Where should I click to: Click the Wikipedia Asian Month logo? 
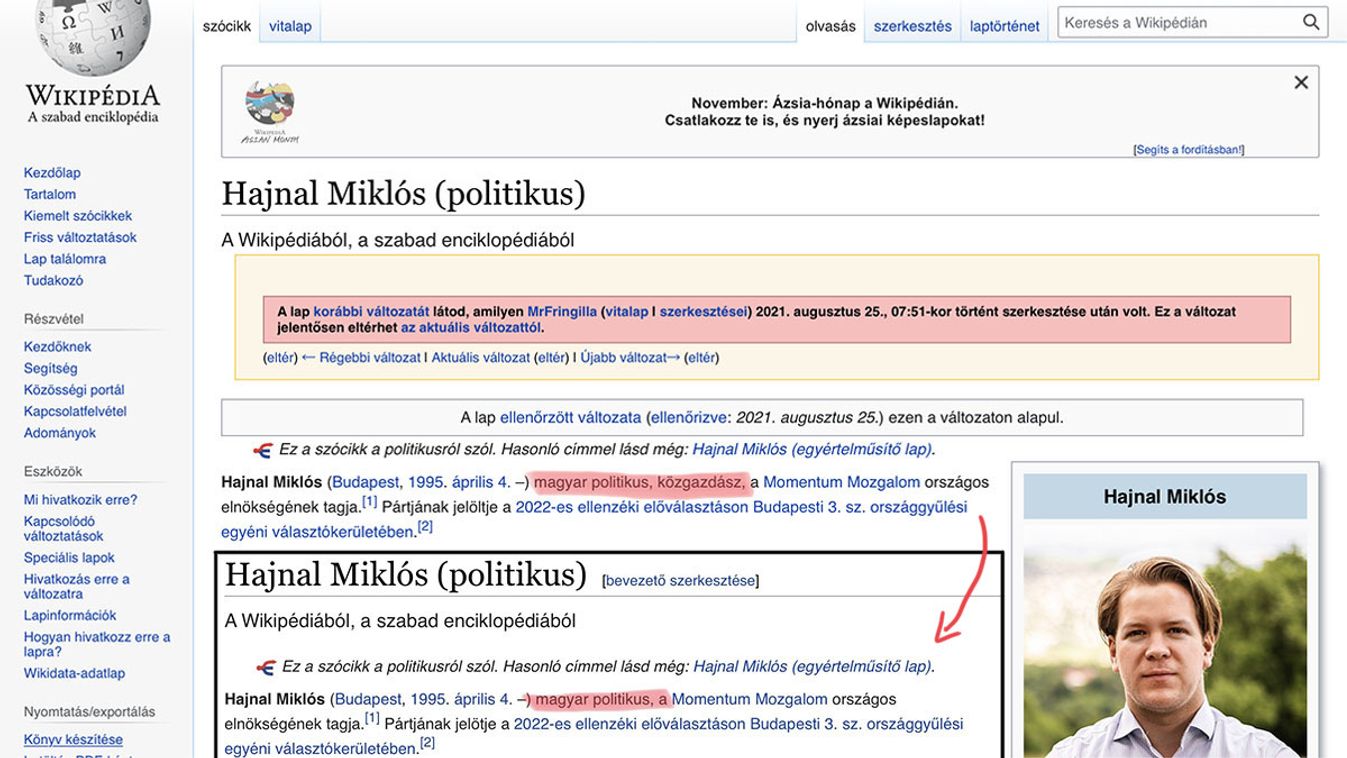click(270, 112)
